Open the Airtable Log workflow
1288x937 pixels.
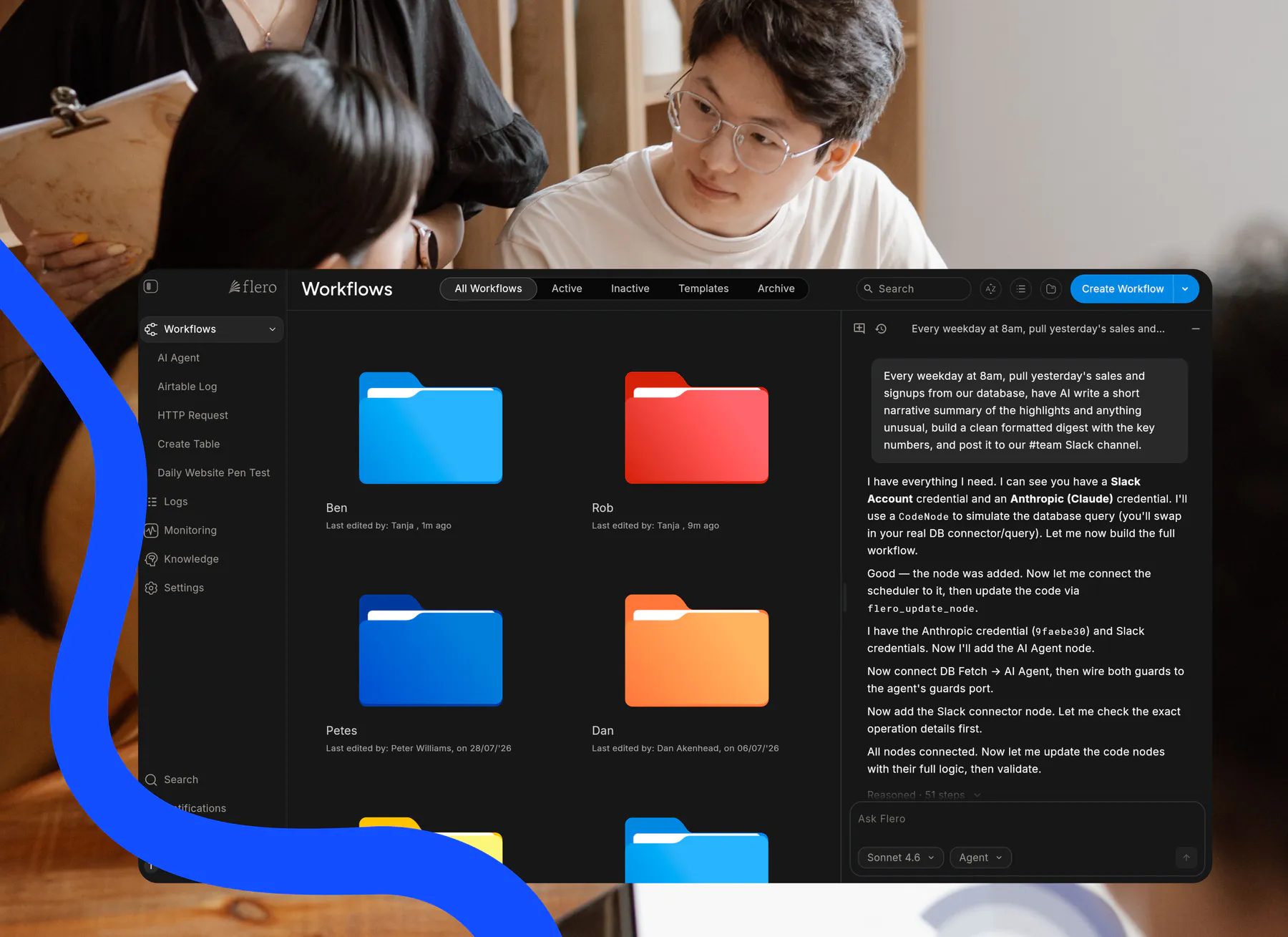(187, 387)
